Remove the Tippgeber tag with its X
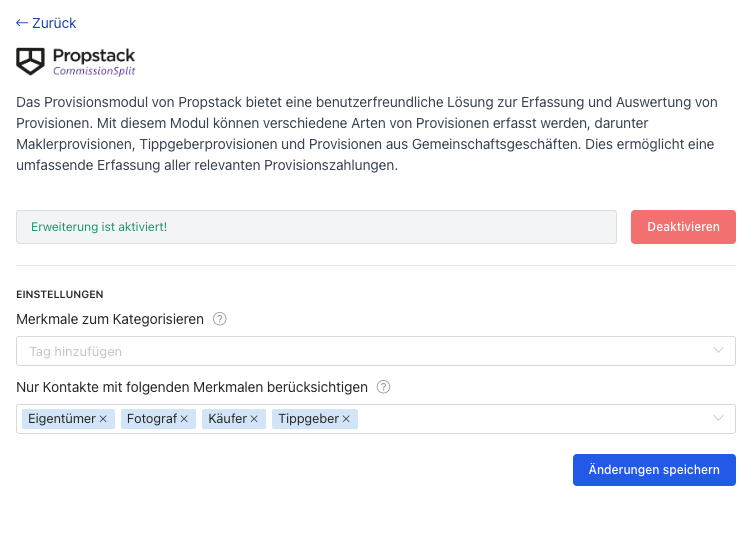Screen dimensions: 753x544 tap(346, 419)
